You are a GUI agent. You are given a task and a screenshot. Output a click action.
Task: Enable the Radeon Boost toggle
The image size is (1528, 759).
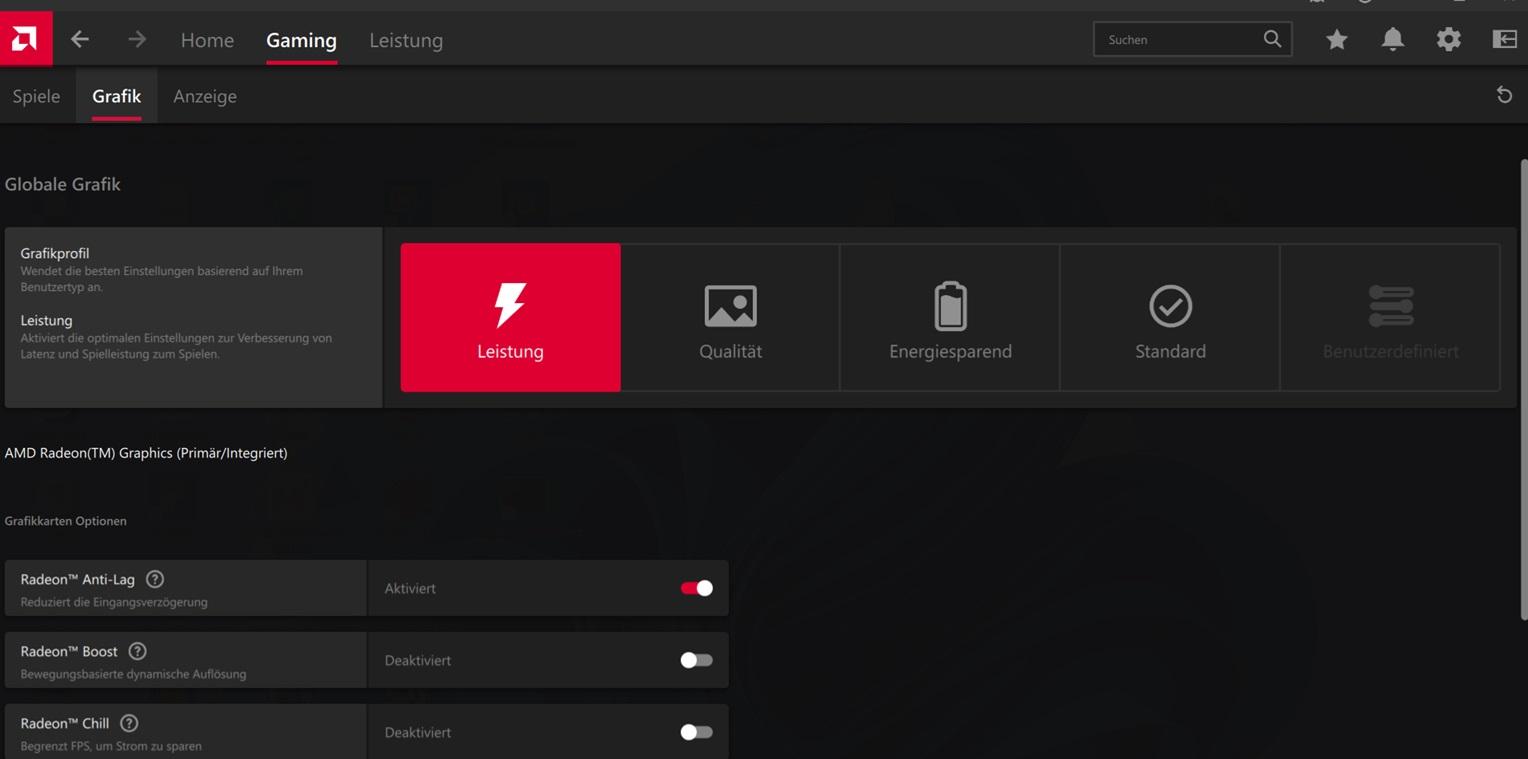click(696, 660)
